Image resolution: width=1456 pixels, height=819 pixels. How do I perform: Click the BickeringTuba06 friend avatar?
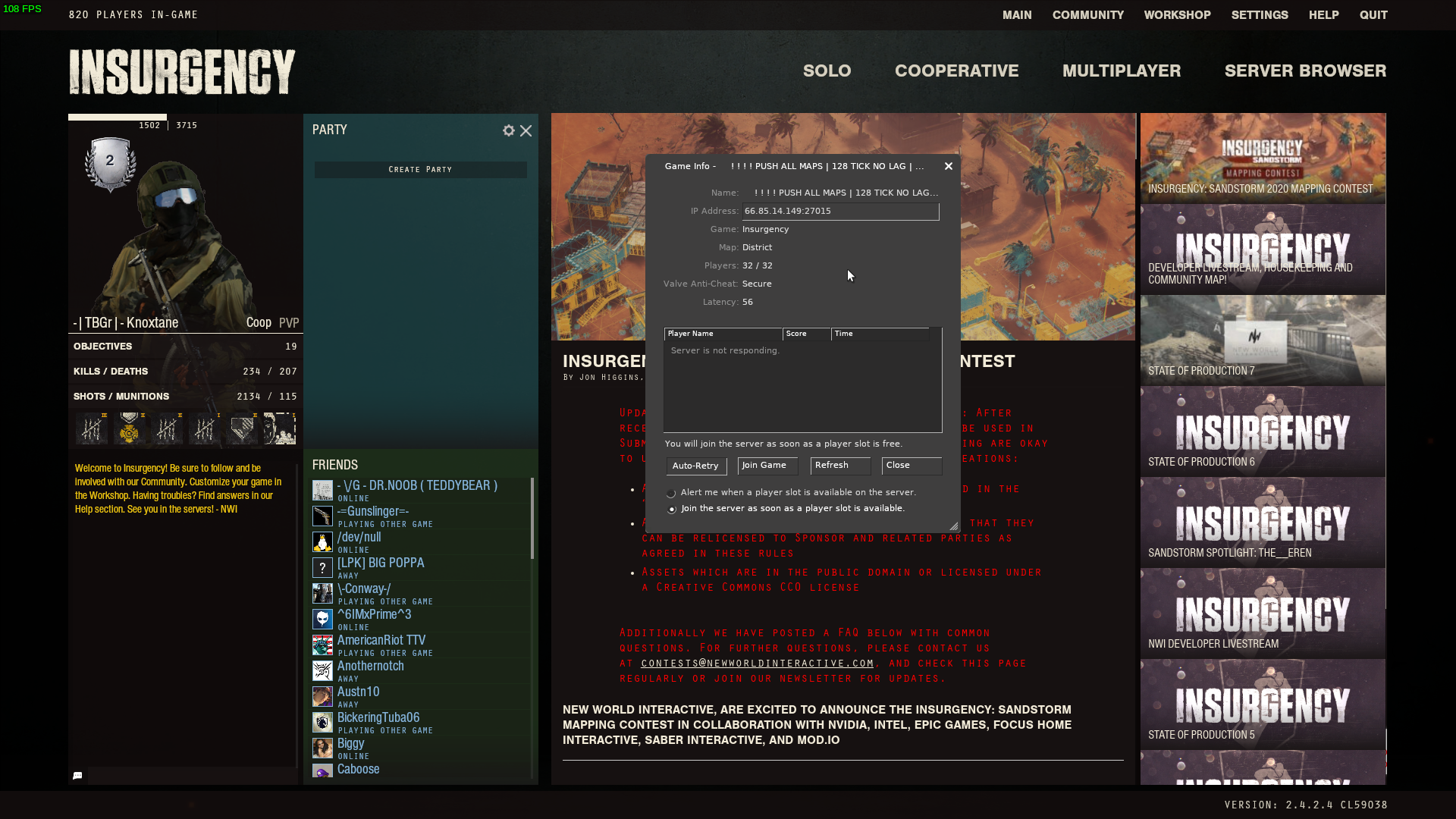pos(322,722)
